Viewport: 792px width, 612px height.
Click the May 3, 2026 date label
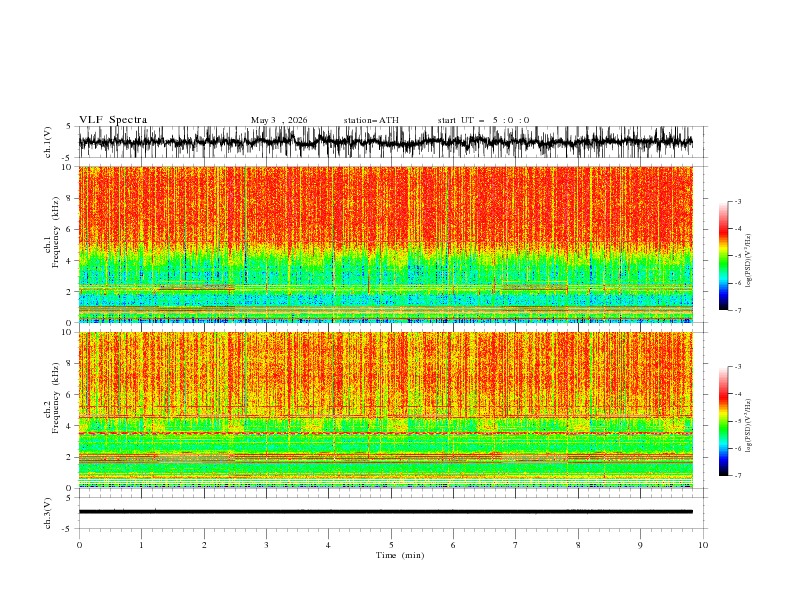pos(279,120)
